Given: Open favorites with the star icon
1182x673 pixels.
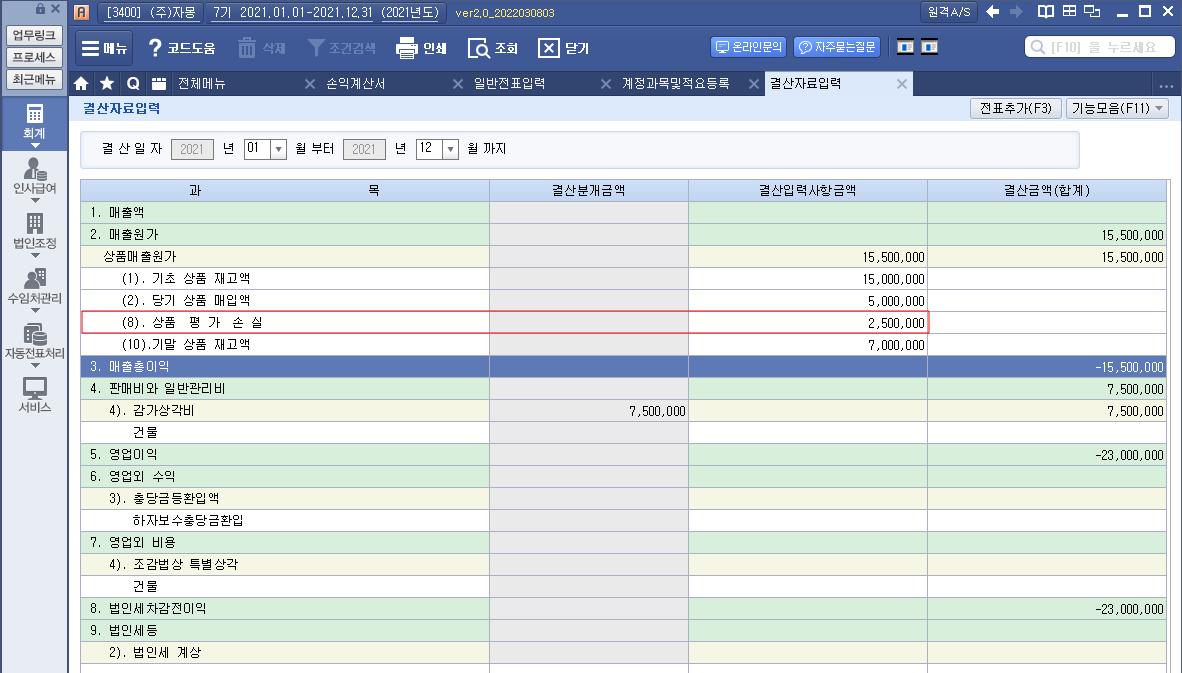Looking at the screenshot, I should point(107,84).
